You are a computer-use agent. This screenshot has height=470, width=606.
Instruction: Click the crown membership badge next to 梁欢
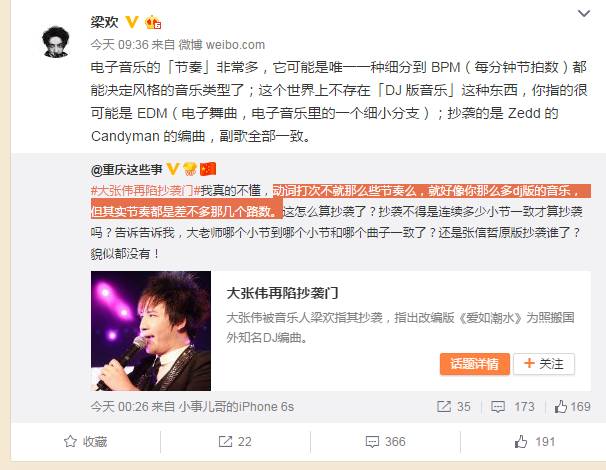[153, 22]
